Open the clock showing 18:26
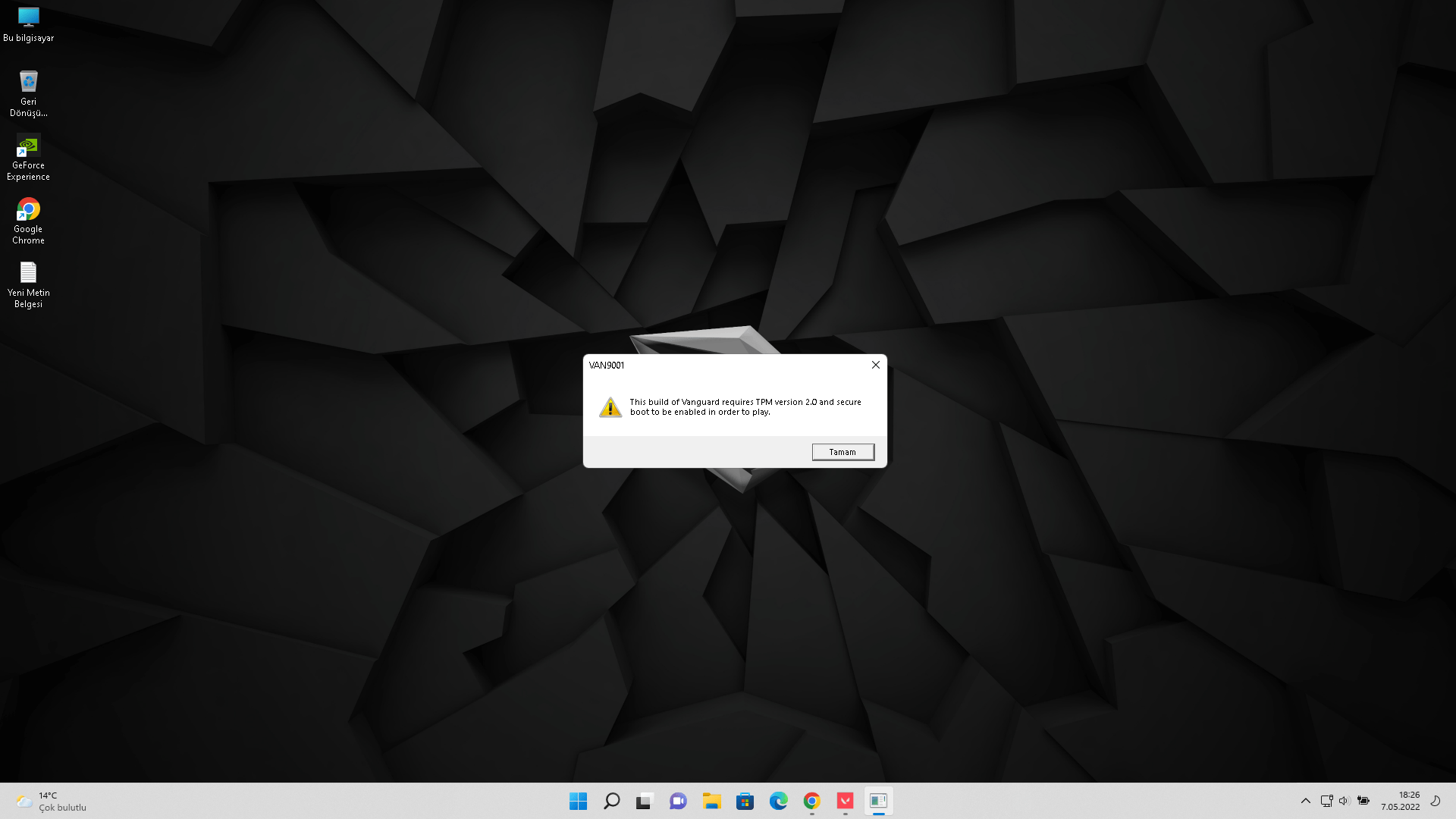The width and height of the screenshot is (1456, 819). point(1400,801)
